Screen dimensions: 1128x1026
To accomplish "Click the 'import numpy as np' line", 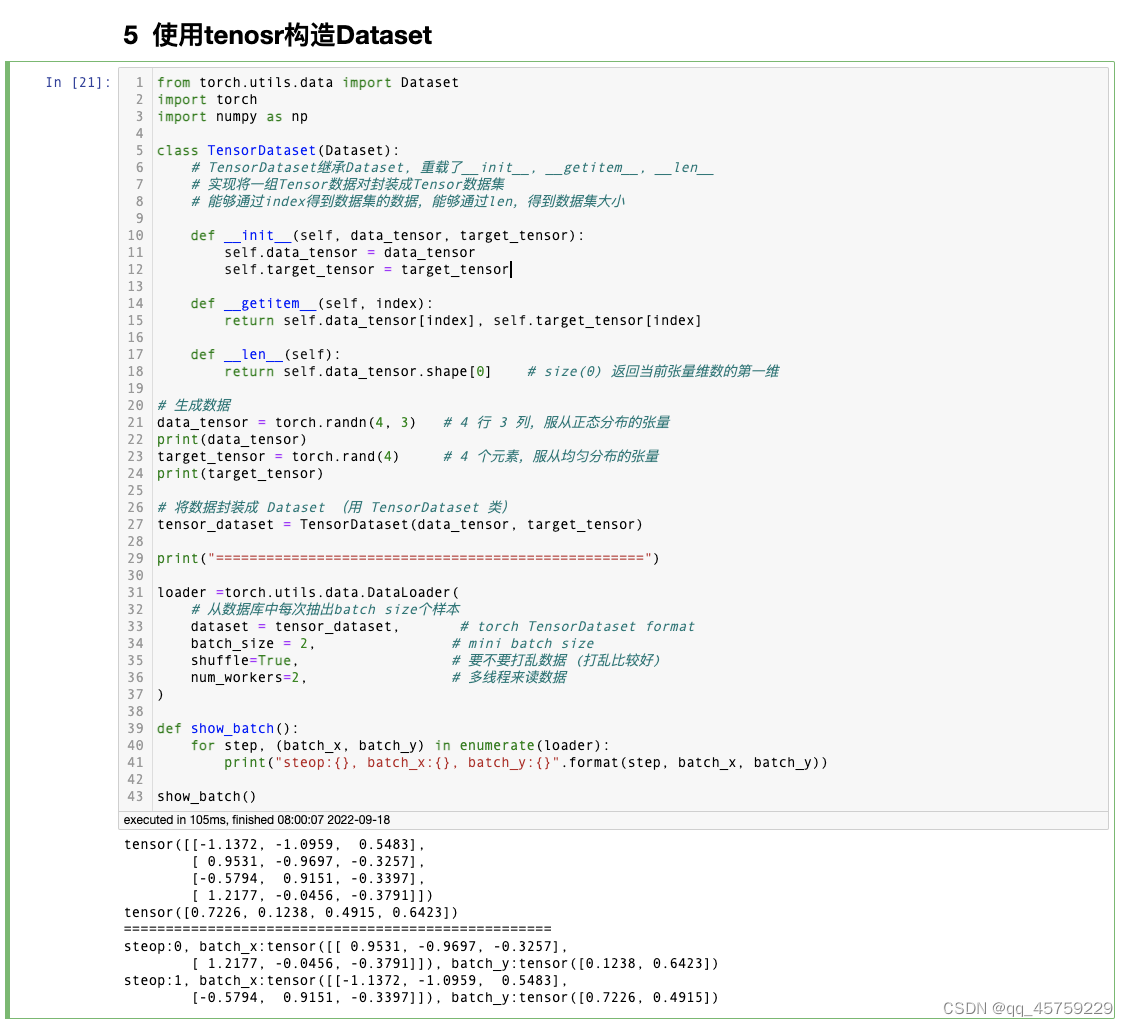I will point(232,117).
